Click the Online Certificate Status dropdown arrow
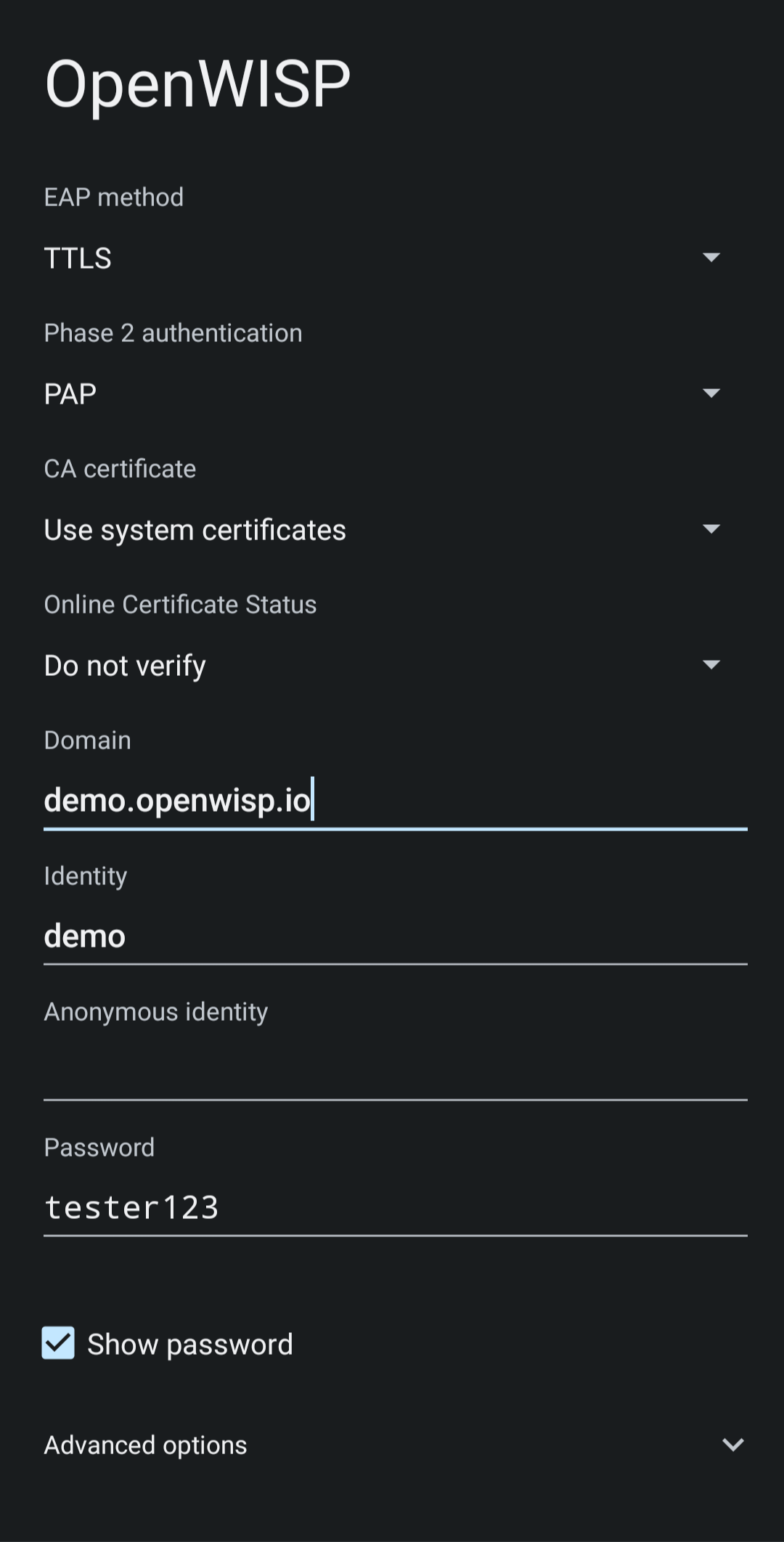784x1542 pixels. pyautogui.click(x=712, y=664)
